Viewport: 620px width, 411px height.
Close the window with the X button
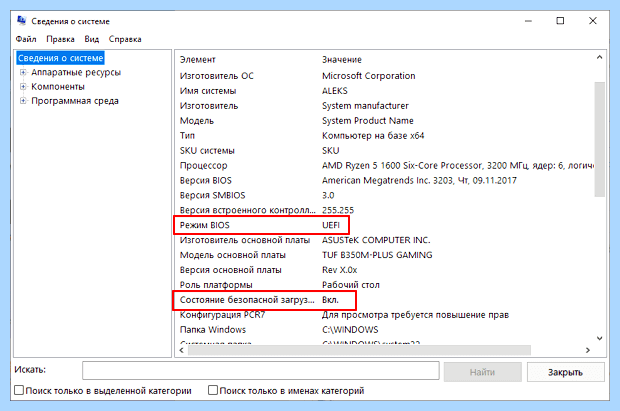coord(593,21)
